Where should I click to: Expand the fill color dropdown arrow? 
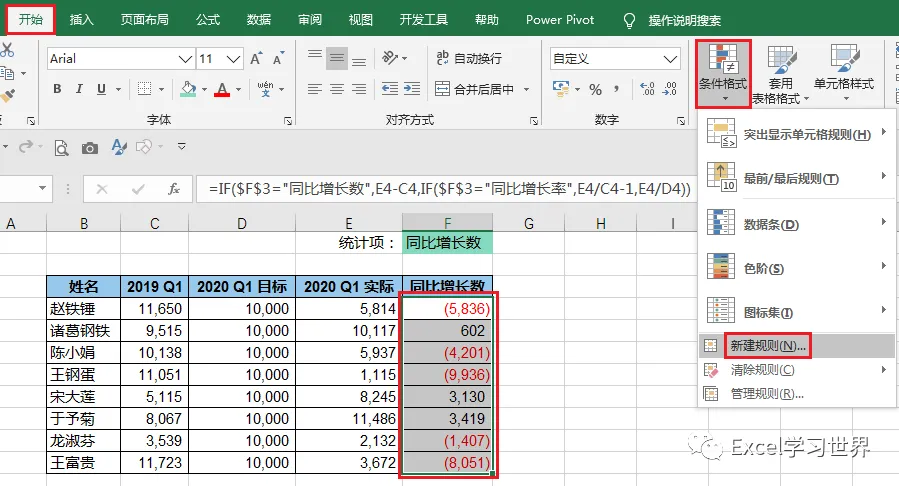(x=204, y=89)
